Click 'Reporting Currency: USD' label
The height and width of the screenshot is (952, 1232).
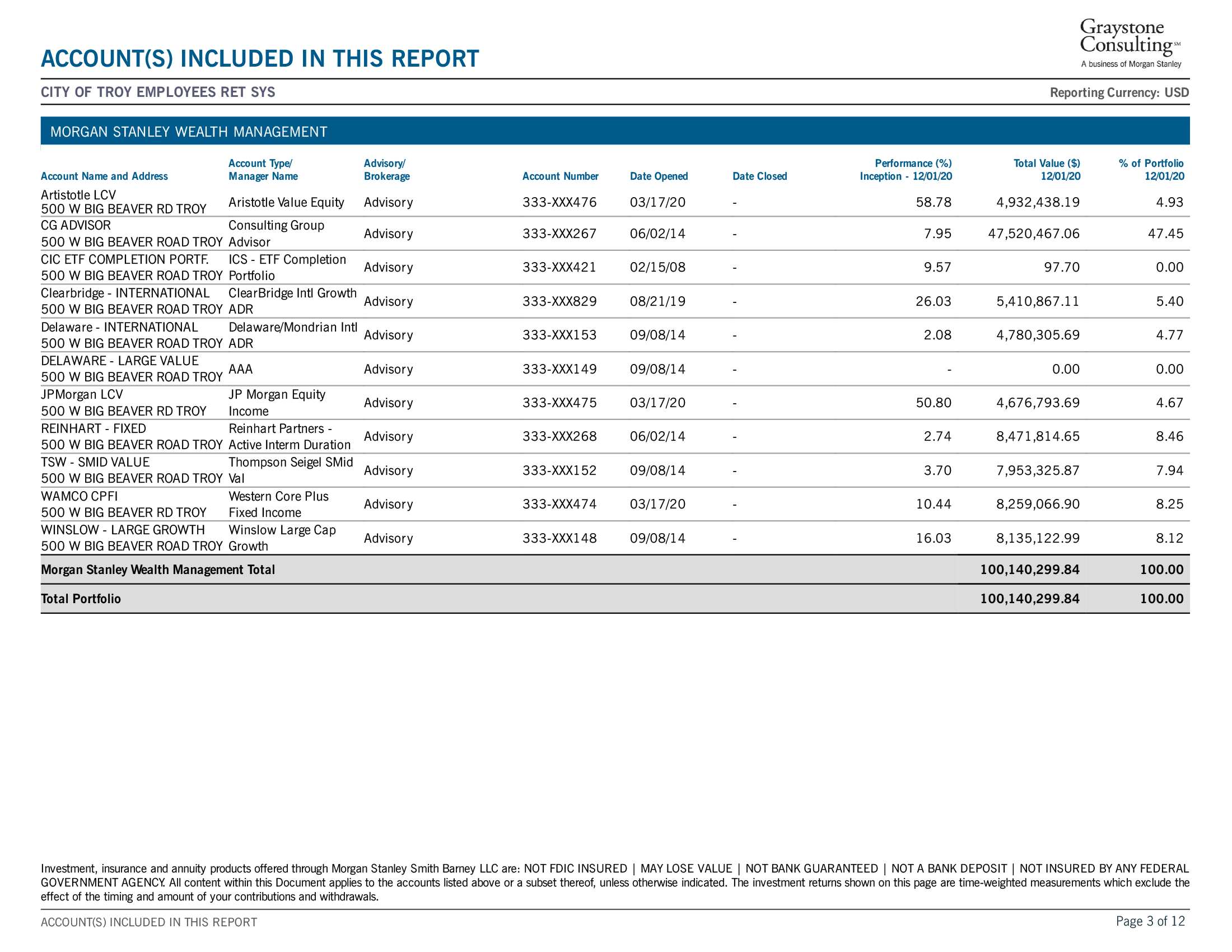coord(1119,92)
